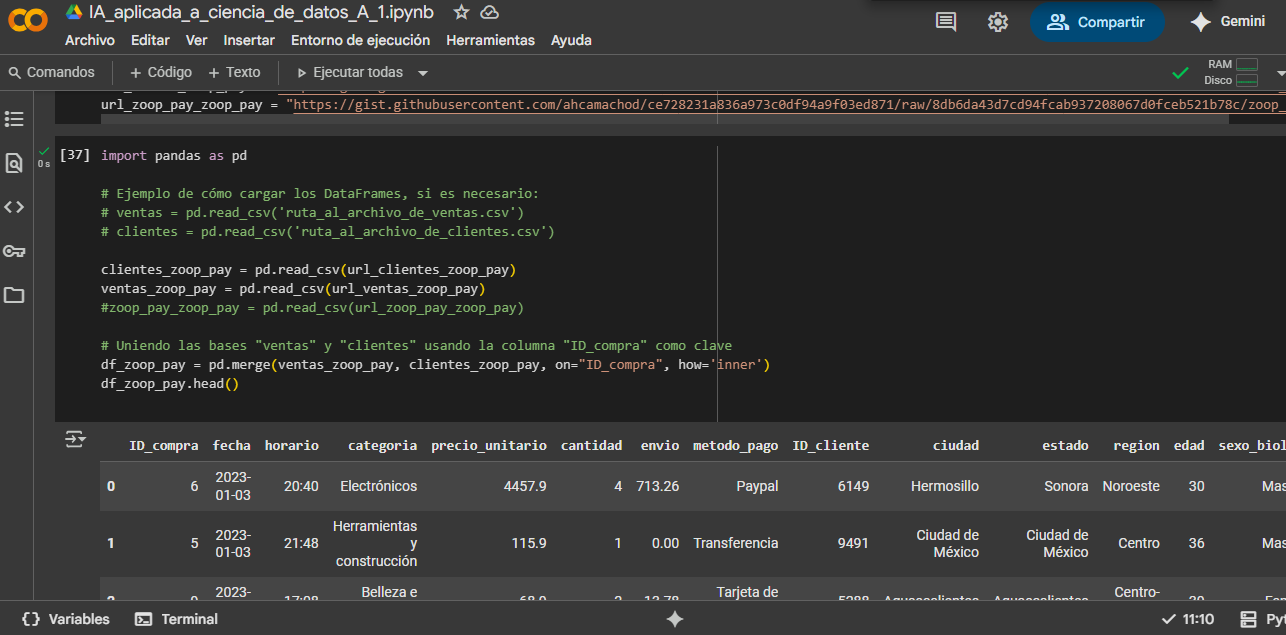Screen dimensions: 1286x635
Task: Select the price value 4457.9
Action: coord(526,486)
